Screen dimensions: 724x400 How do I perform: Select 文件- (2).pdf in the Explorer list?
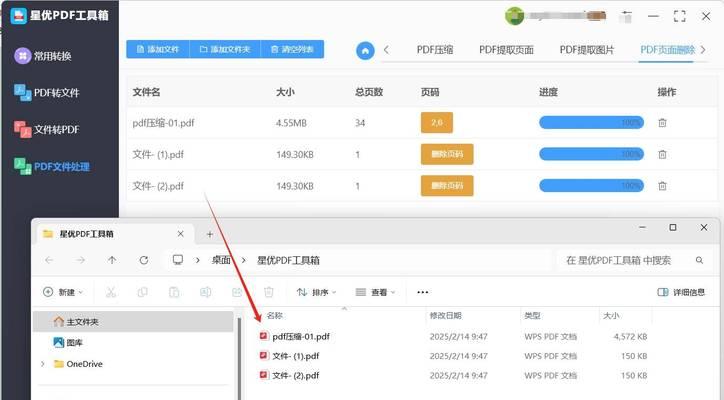[x=296, y=376]
